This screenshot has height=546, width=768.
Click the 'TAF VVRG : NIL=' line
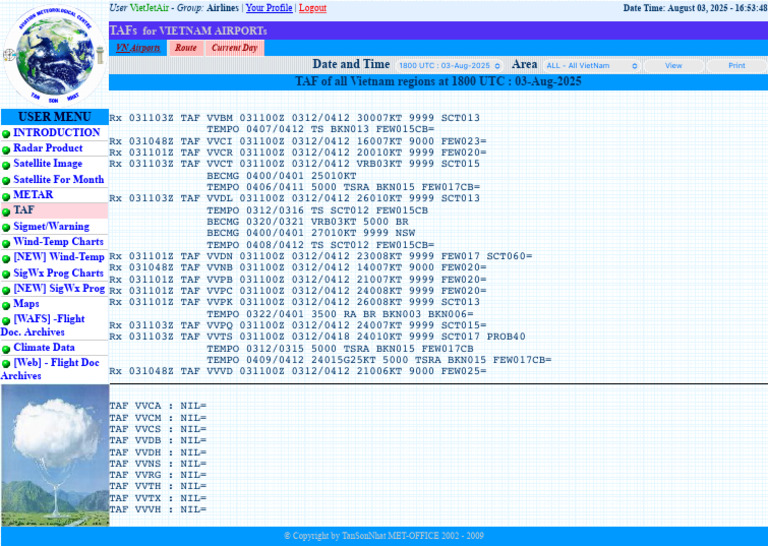[158, 475]
